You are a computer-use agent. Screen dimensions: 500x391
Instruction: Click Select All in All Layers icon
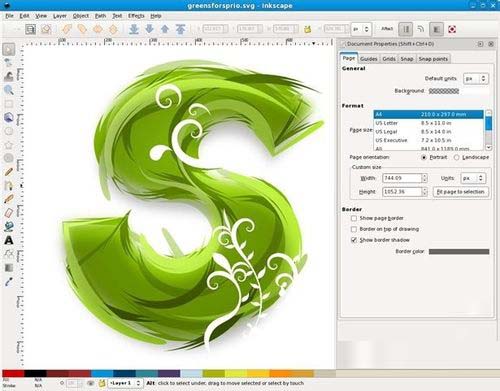tap(46, 29)
